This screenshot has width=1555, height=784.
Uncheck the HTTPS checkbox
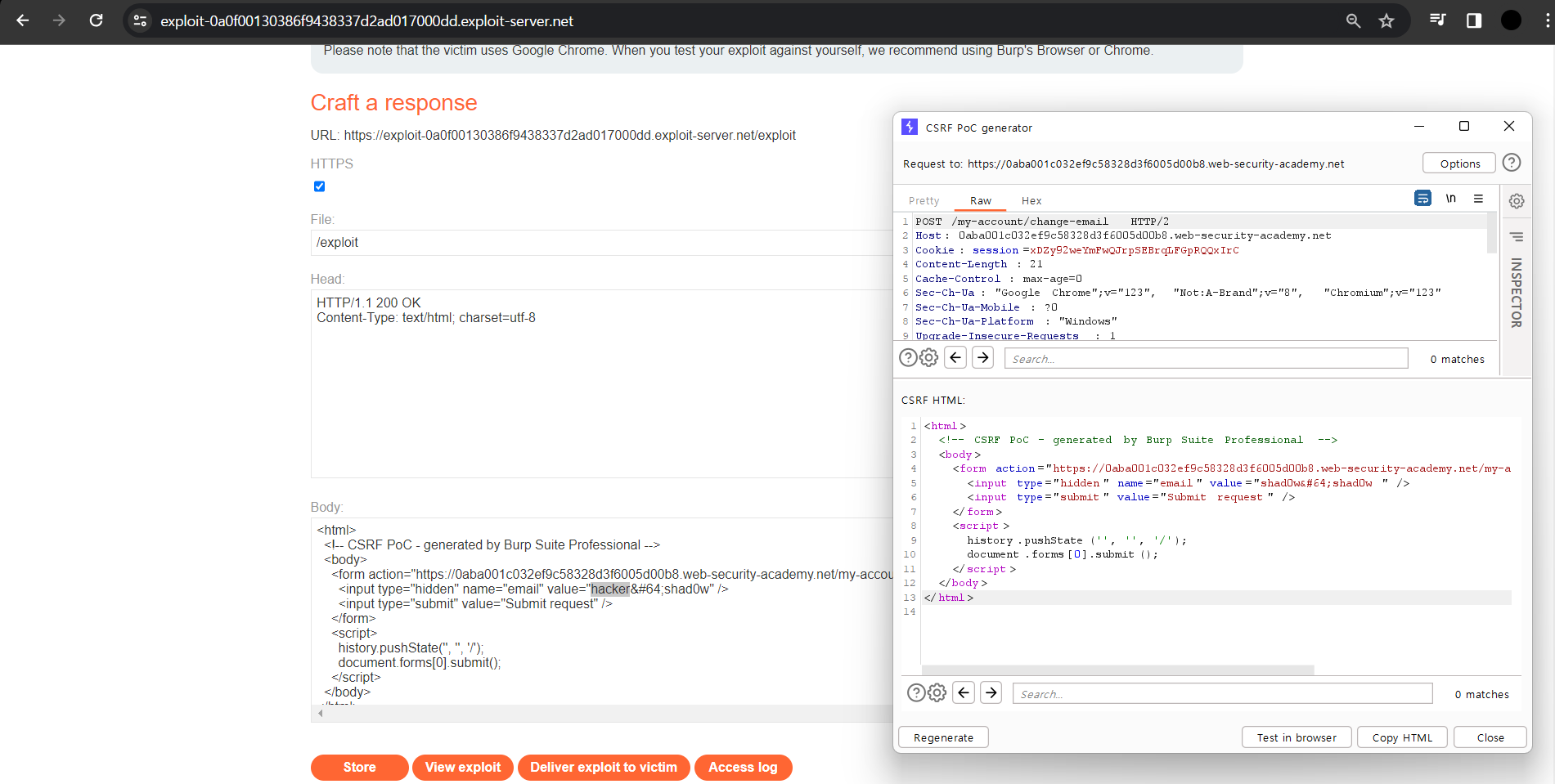click(319, 186)
